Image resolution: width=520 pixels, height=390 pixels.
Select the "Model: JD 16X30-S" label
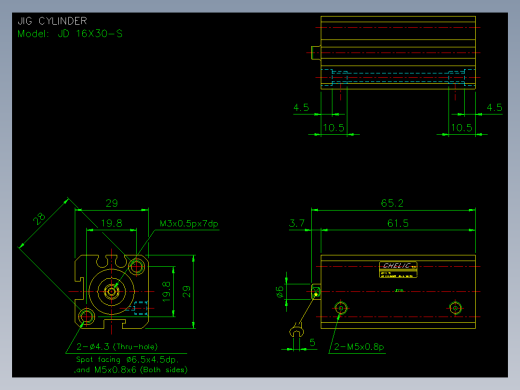70,34
